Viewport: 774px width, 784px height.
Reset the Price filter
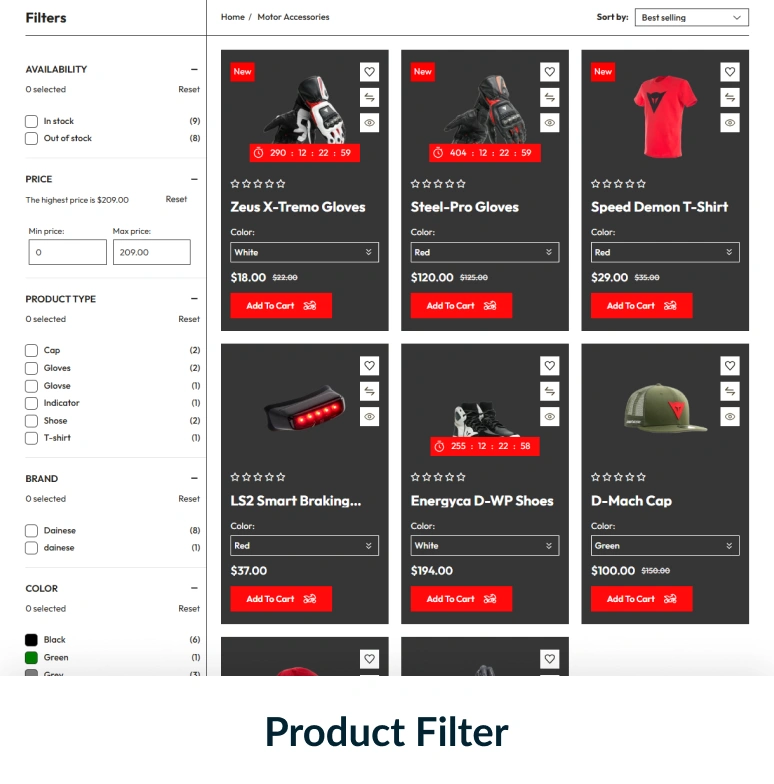click(x=176, y=199)
